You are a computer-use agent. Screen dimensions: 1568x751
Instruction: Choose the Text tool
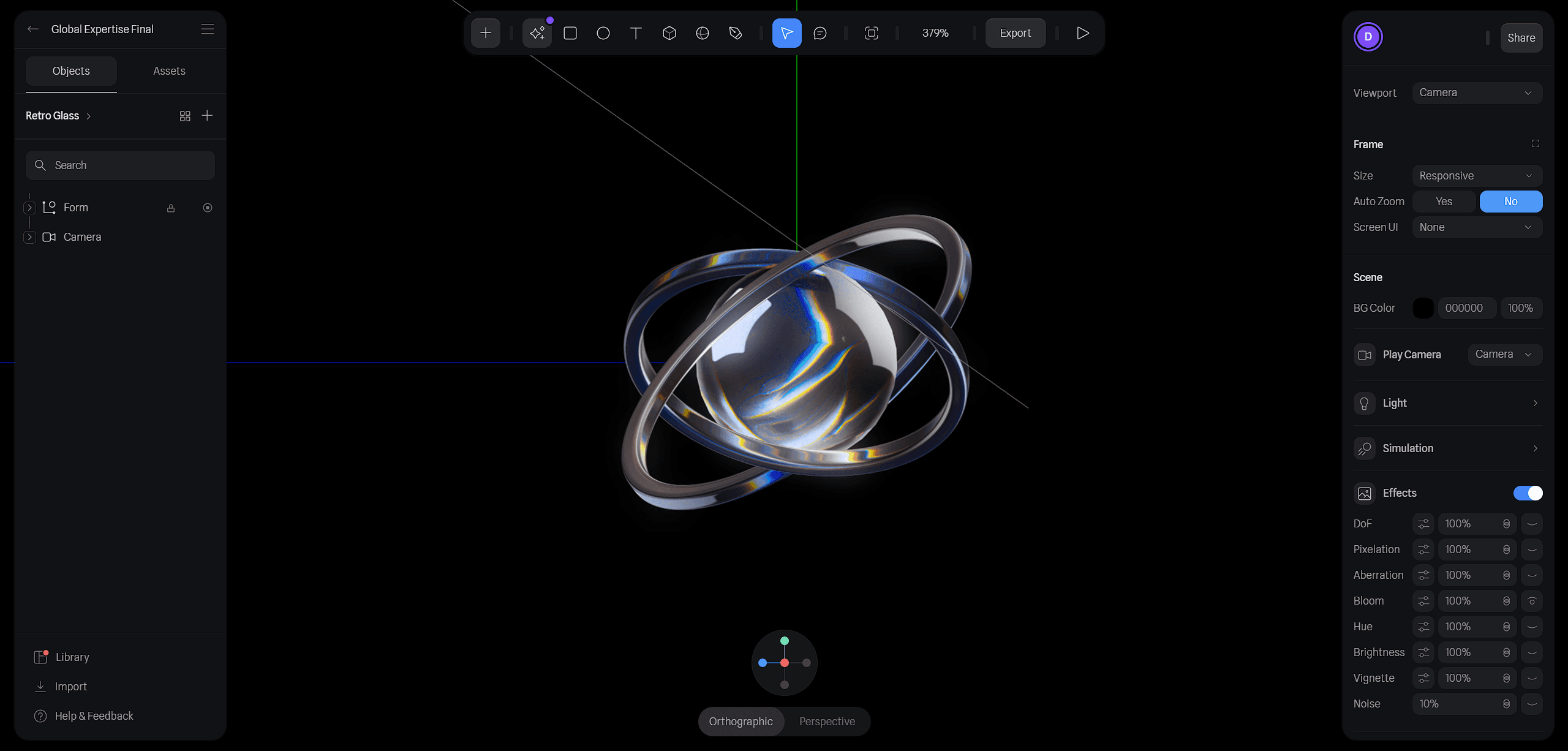(x=636, y=33)
